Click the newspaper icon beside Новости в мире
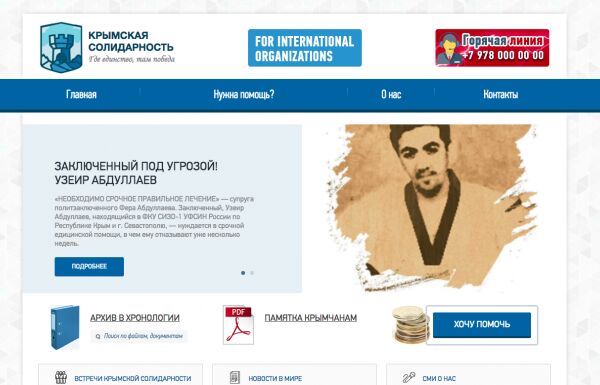Viewport: 600px width, 385px height. pos(235,377)
